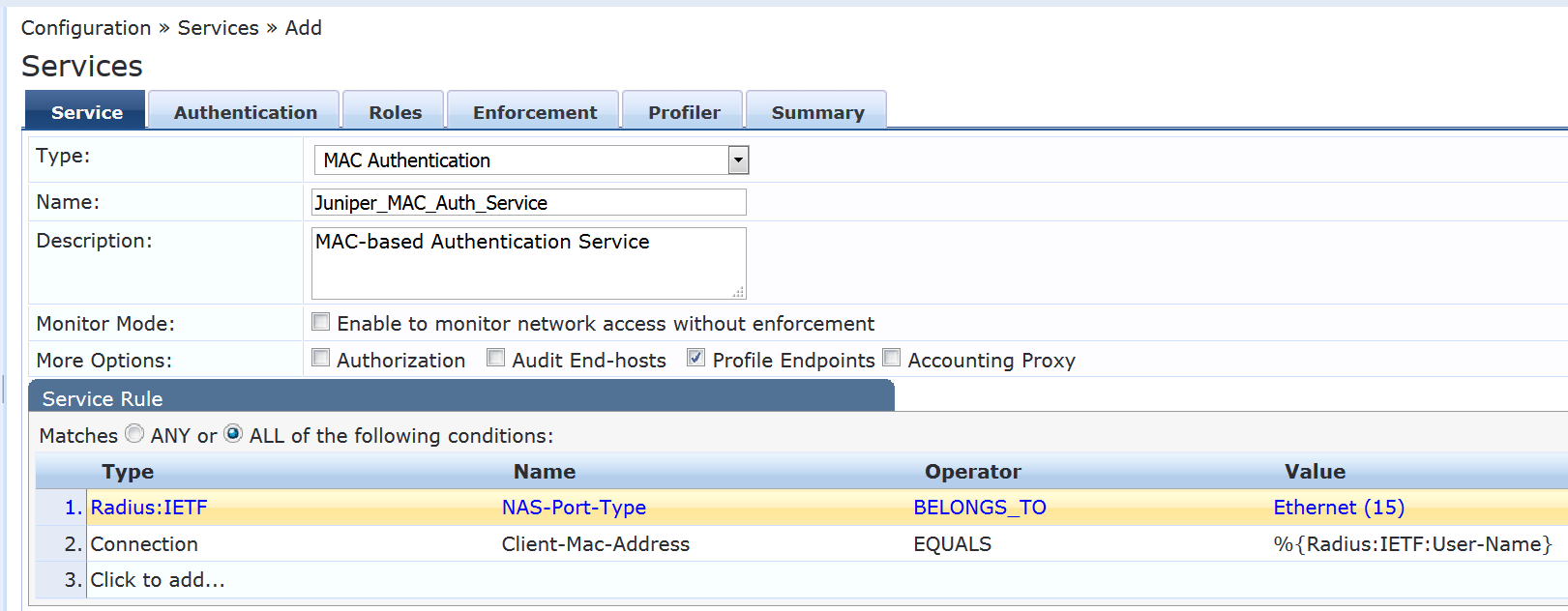Viewport: 1568px width, 611px height.
Task: Click the Name input field
Action: [528, 203]
